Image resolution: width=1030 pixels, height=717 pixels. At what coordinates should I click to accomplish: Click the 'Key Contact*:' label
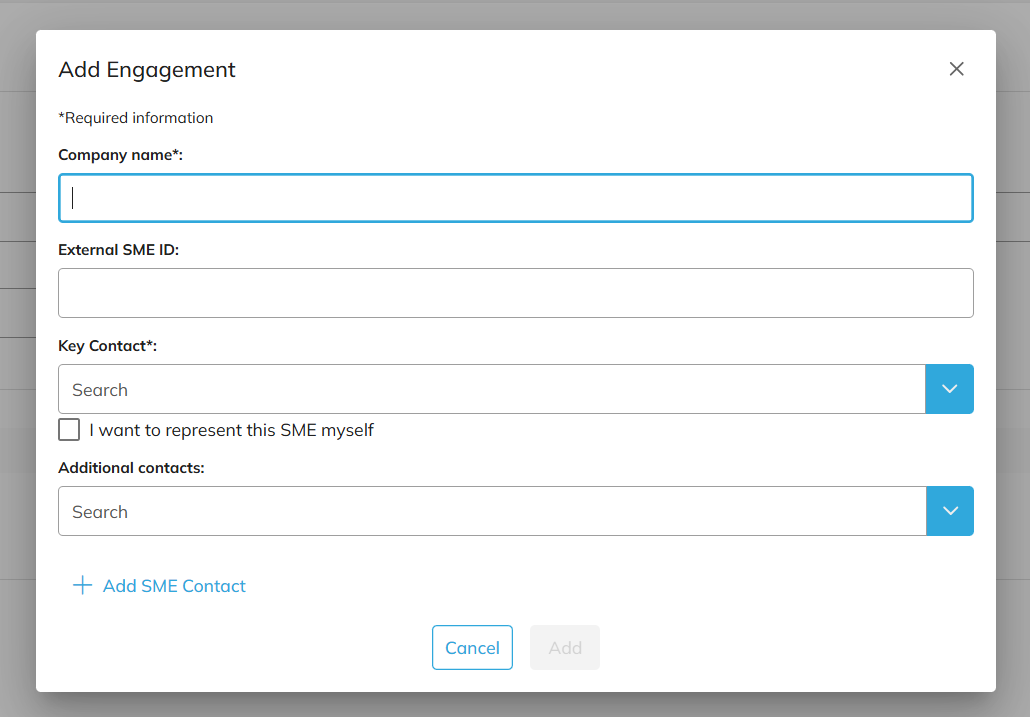click(x=107, y=346)
